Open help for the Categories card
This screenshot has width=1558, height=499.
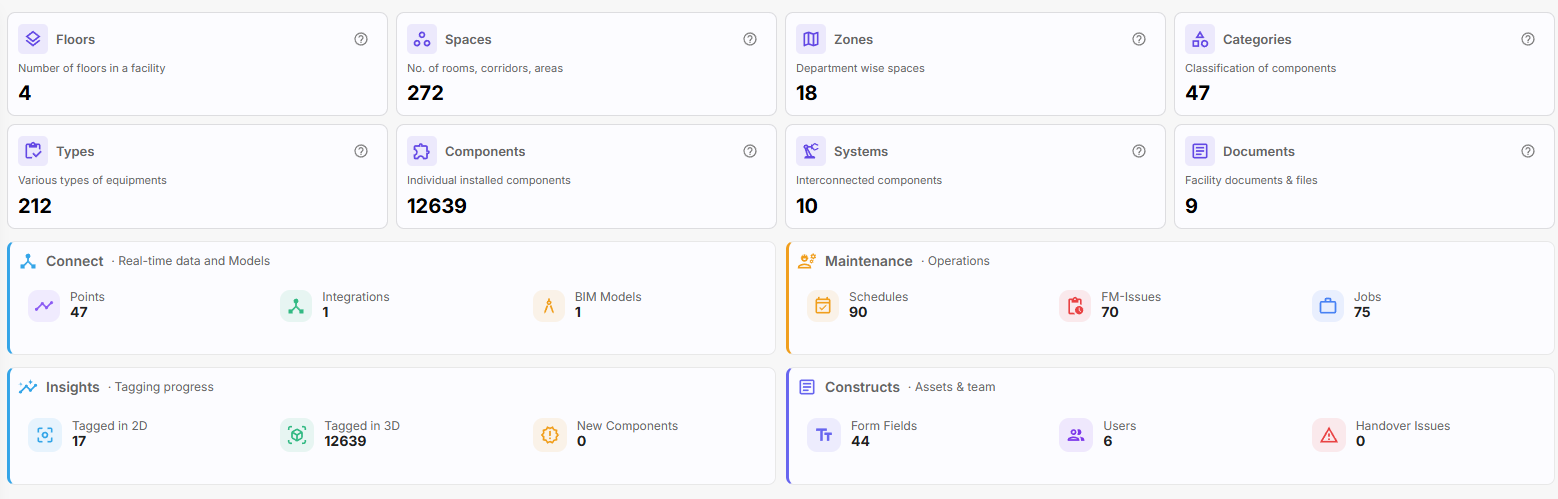pyautogui.click(x=1528, y=39)
